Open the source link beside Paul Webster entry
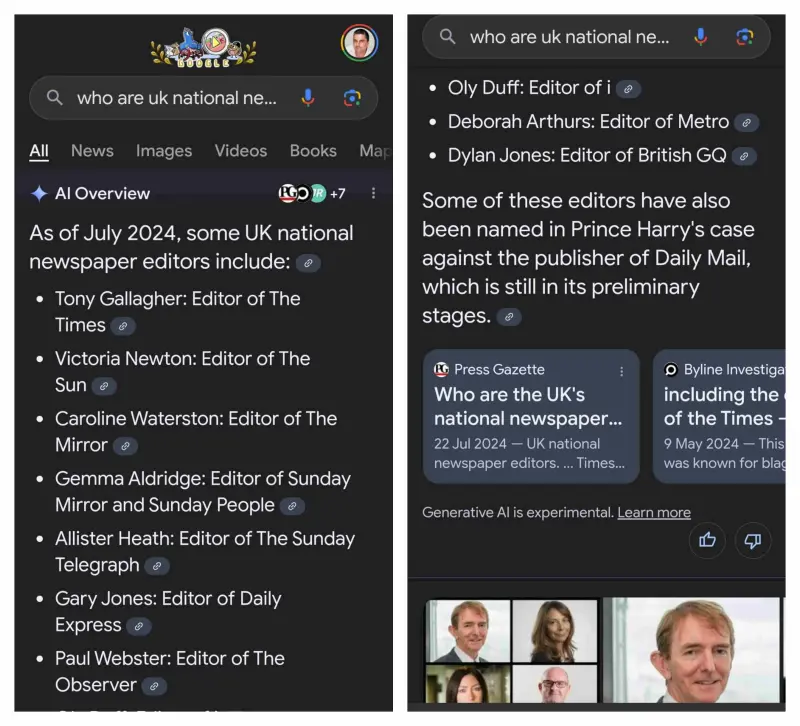 (154, 686)
